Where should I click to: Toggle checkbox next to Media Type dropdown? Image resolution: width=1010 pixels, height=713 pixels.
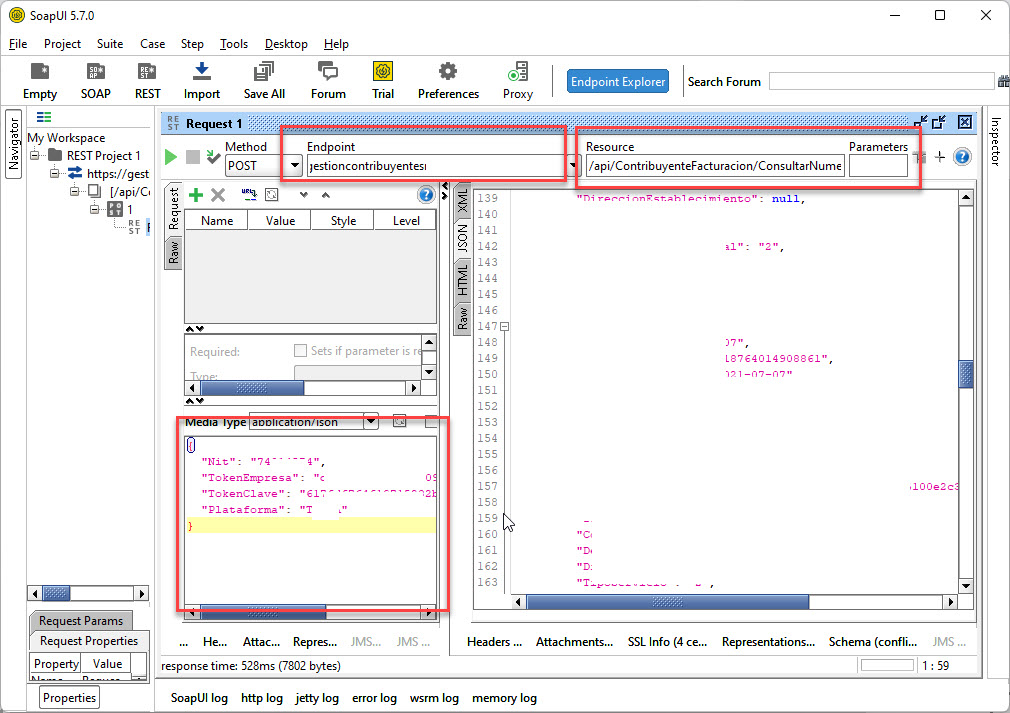click(431, 422)
